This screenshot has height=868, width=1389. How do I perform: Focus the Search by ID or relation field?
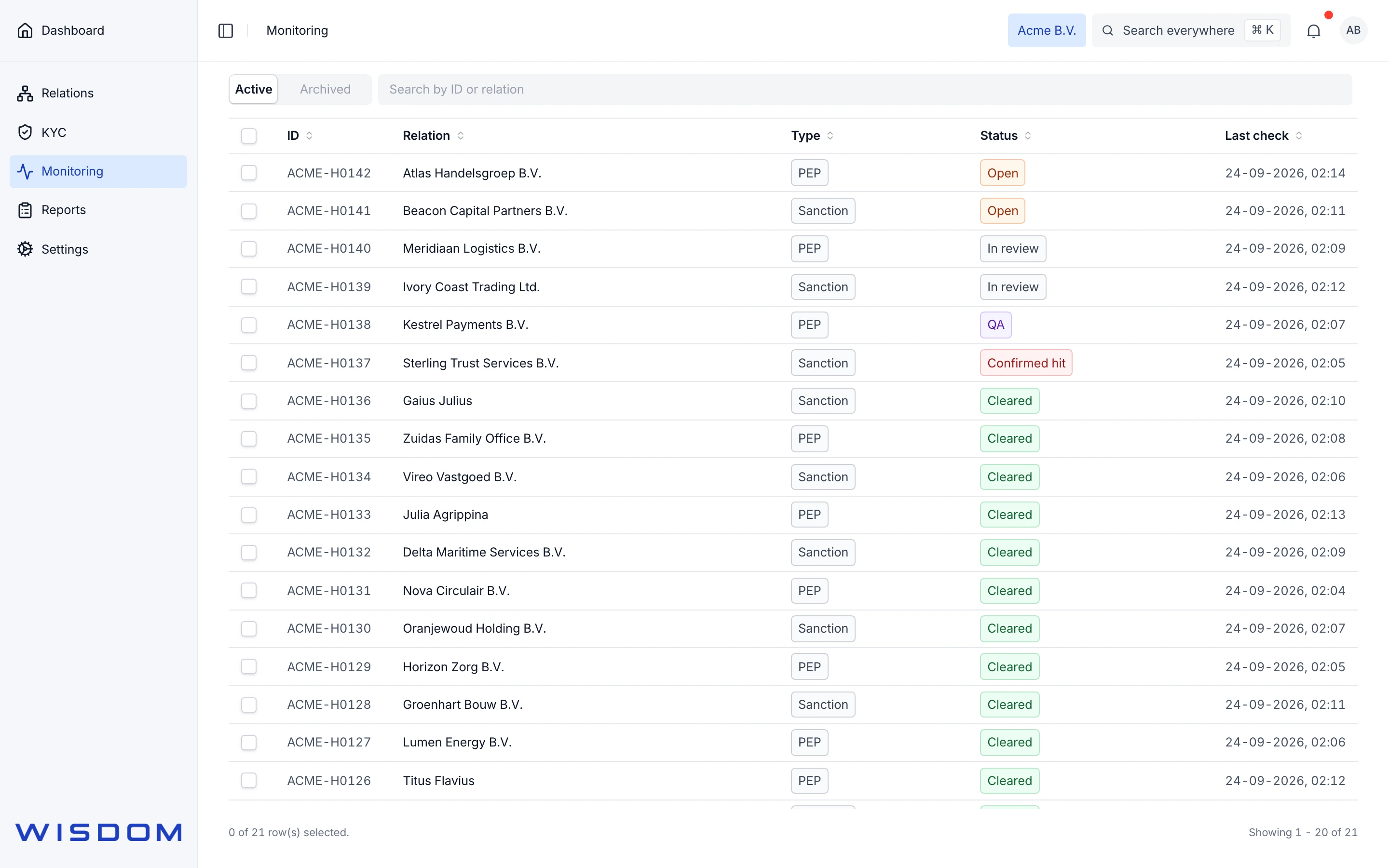point(864,89)
